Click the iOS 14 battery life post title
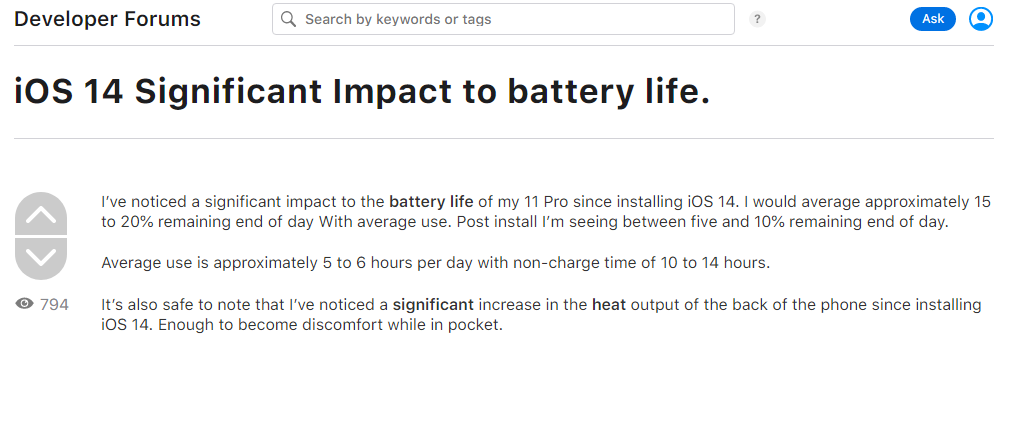 click(362, 92)
